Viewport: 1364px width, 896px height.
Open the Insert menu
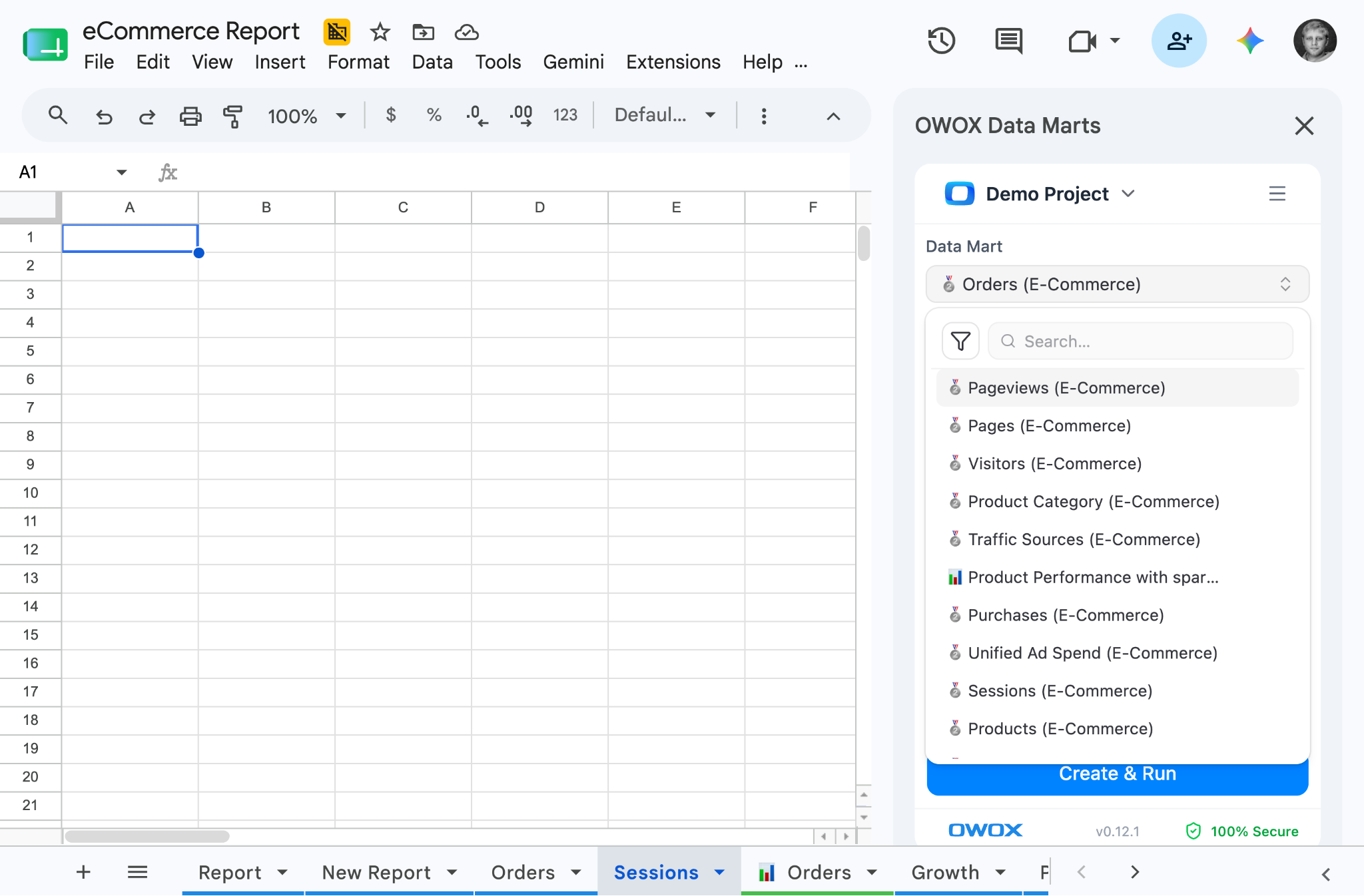coord(280,62)
